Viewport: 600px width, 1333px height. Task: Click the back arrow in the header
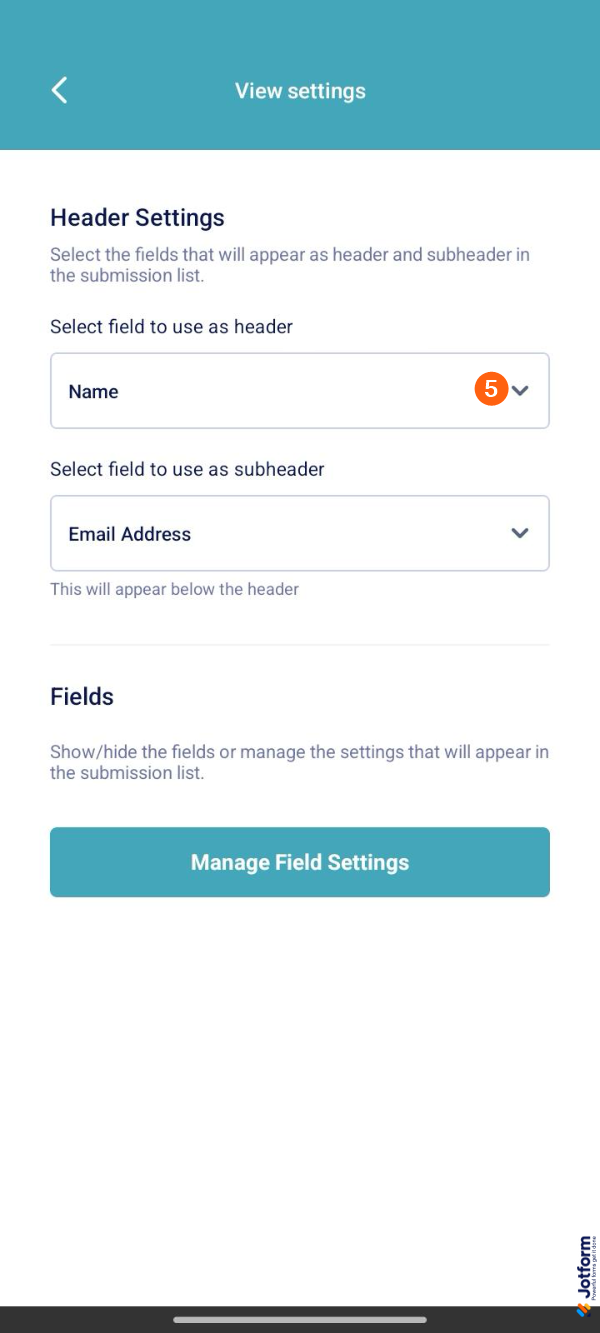58,90
